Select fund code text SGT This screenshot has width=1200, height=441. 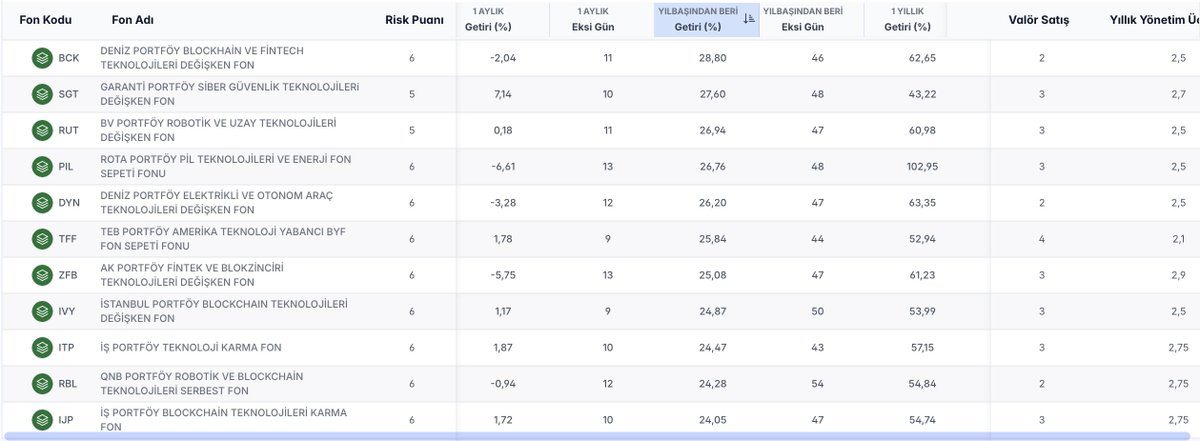(x=69, y=94)
